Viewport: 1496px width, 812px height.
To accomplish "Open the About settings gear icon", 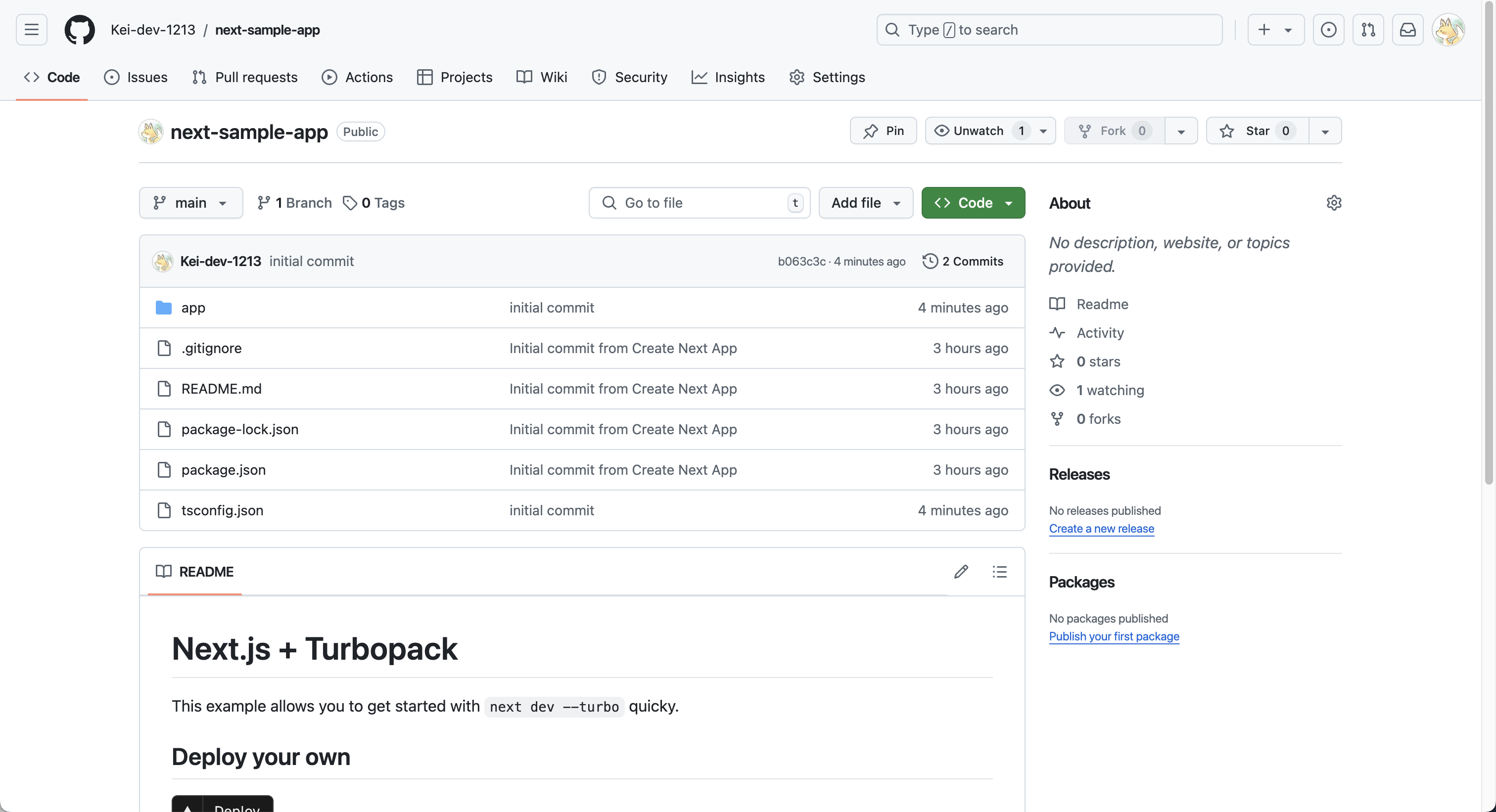I will (x=1334, y=203).
